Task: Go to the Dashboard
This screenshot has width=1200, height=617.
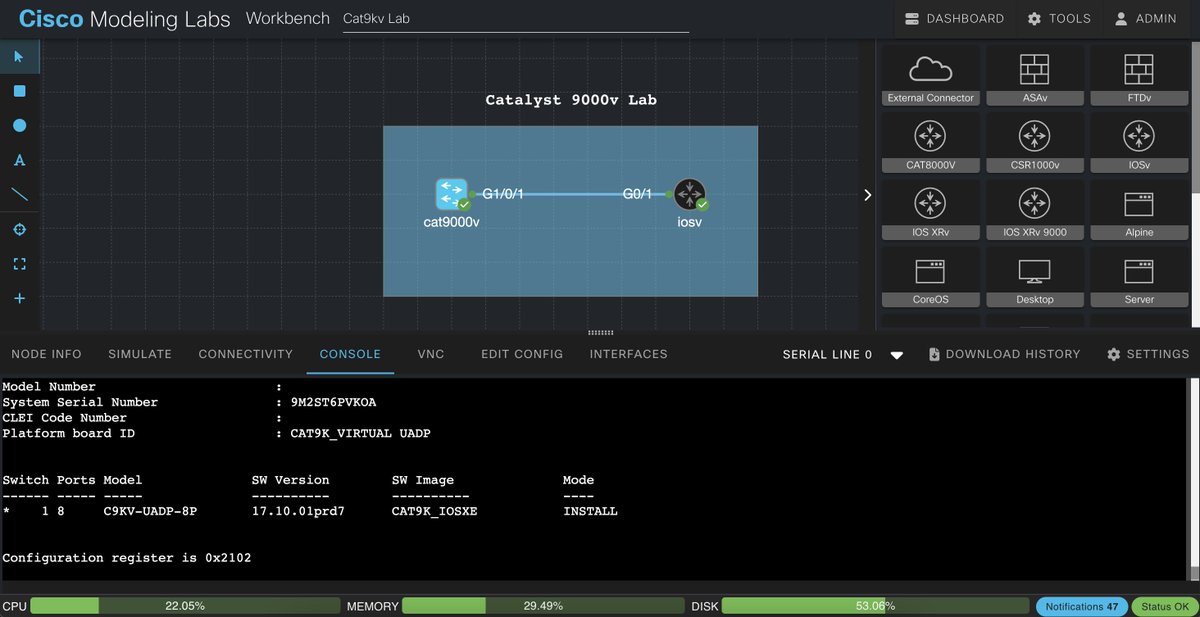Action: pyautogui.click(x=954, y=19)
